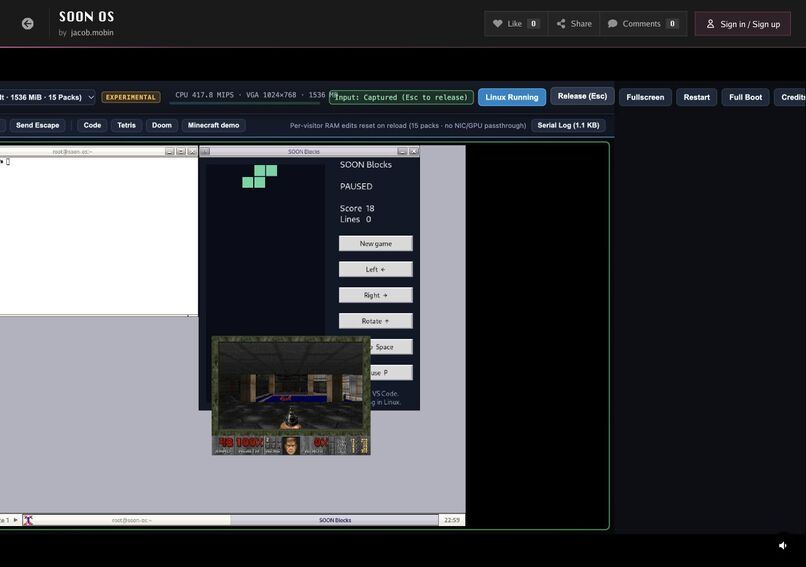Click the Restart button
This screenshot has width=806, height=567.
tap(697, 97)
